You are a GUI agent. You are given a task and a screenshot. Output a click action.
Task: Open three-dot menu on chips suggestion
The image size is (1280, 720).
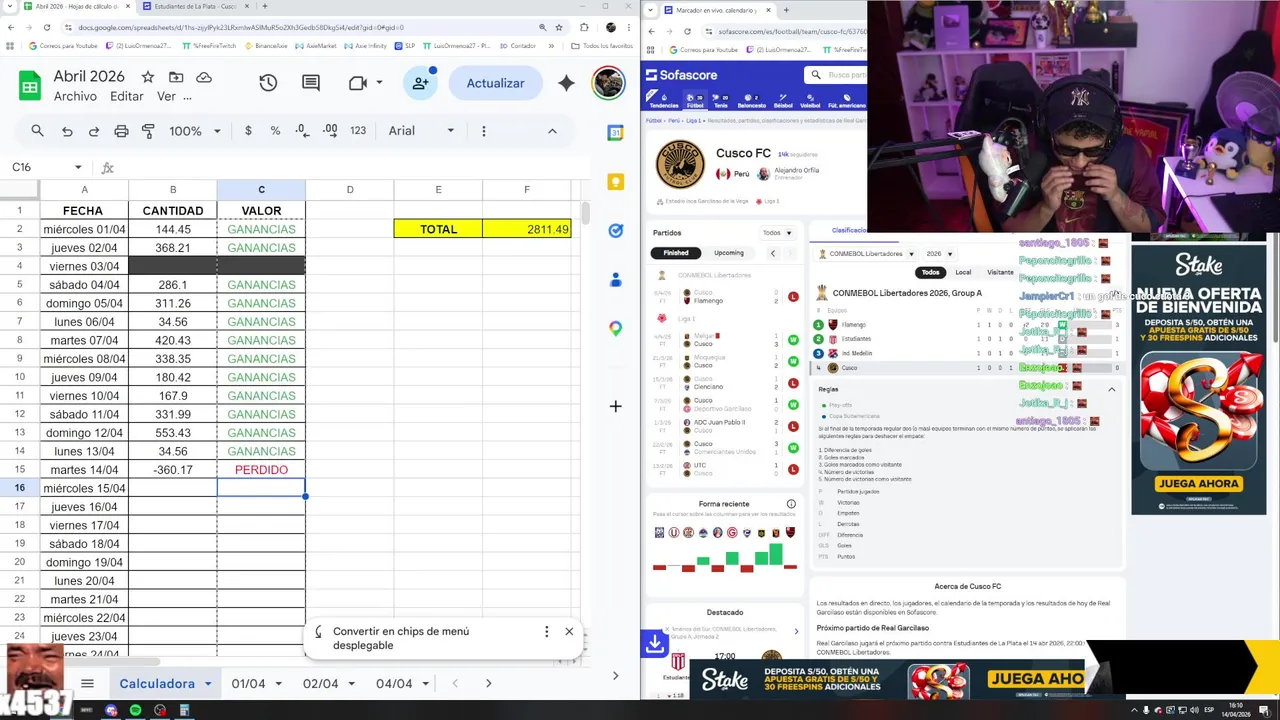546,631
